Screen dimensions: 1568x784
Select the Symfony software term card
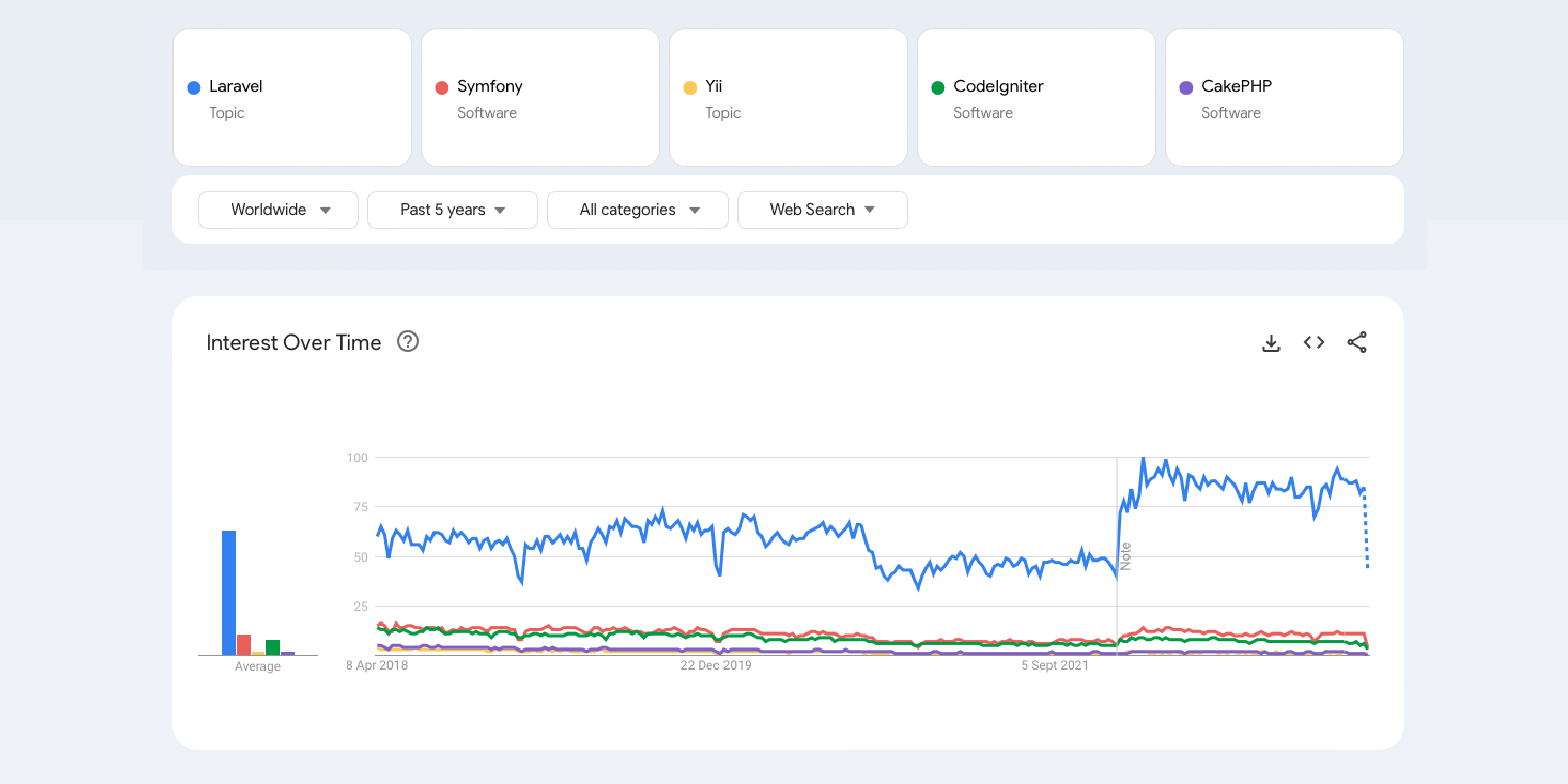pos(540,97)
